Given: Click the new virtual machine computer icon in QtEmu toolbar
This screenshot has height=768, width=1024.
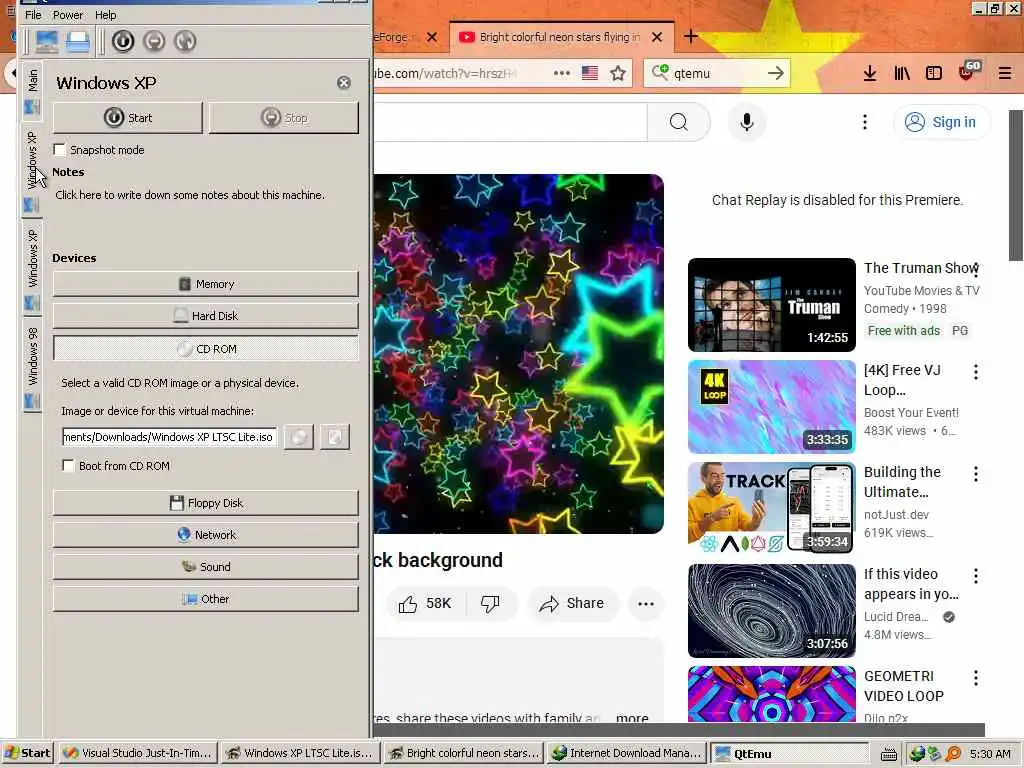Looking at the screenshot, I should click(x=46, y=42).
